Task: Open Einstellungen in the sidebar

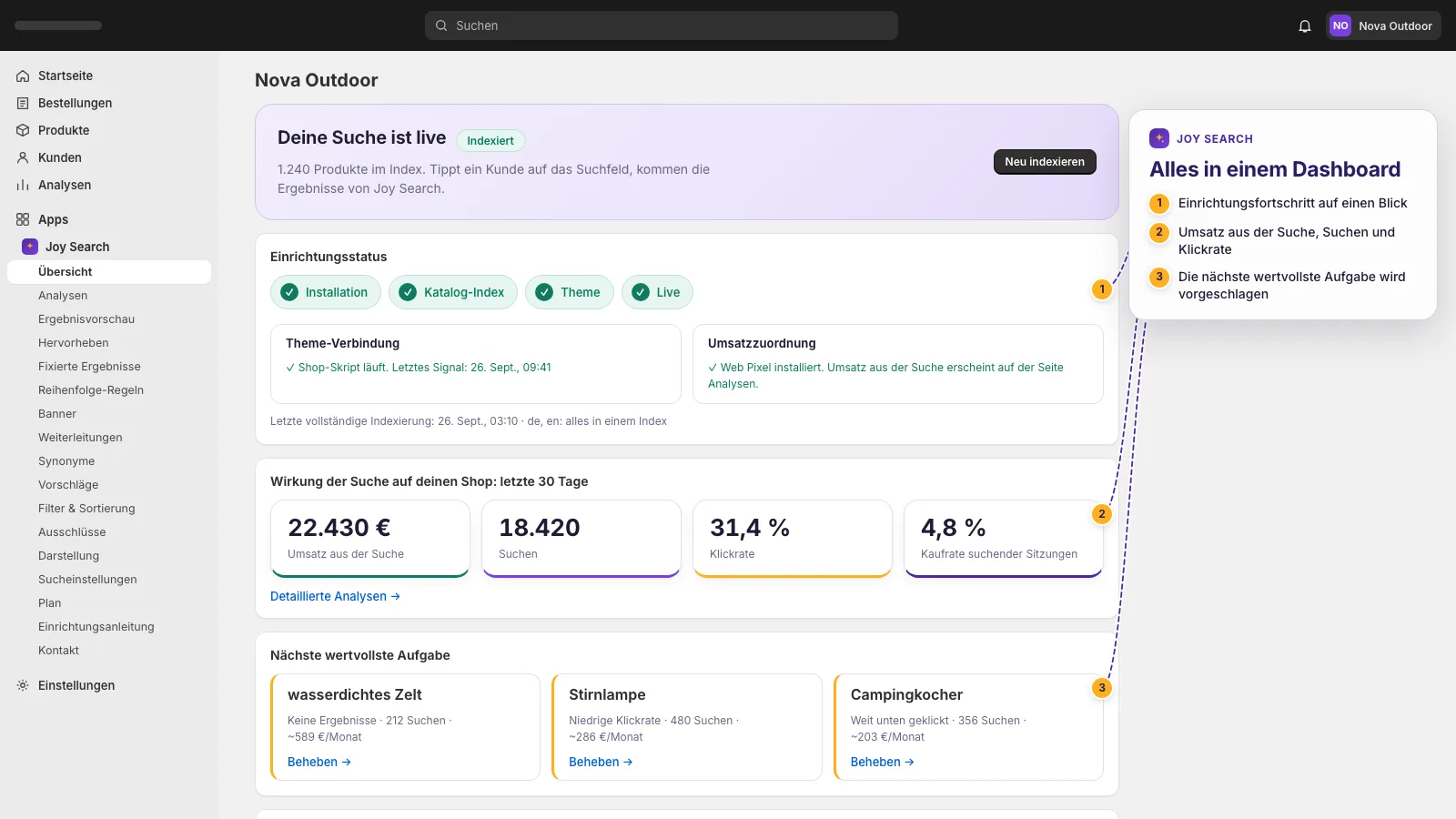Action: (x=109, y=685)
